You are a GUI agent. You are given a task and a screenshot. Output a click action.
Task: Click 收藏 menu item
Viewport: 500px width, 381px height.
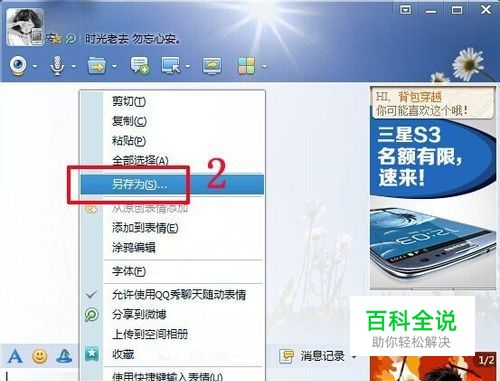[x=173, y=354]
